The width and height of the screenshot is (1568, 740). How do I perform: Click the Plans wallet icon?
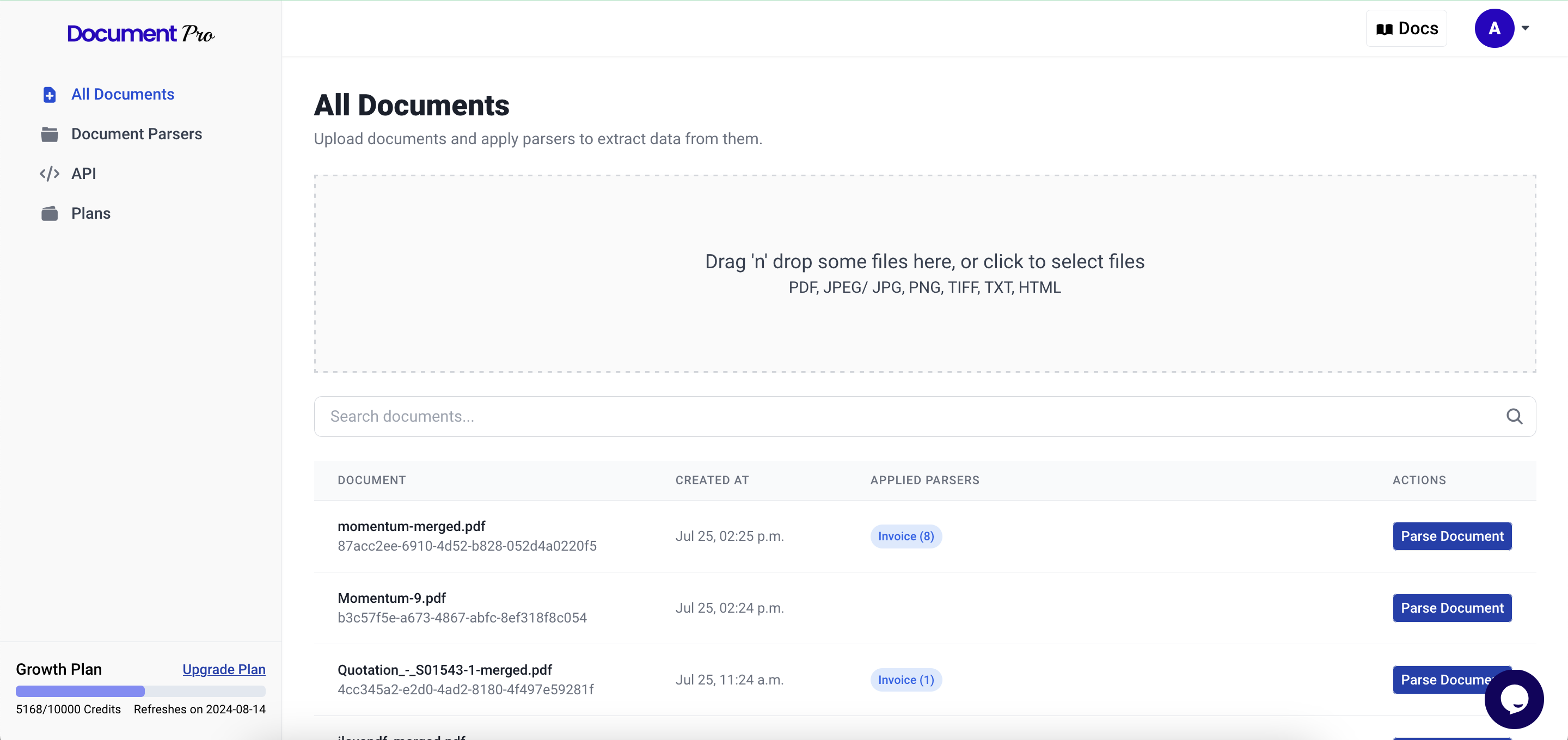50,214
